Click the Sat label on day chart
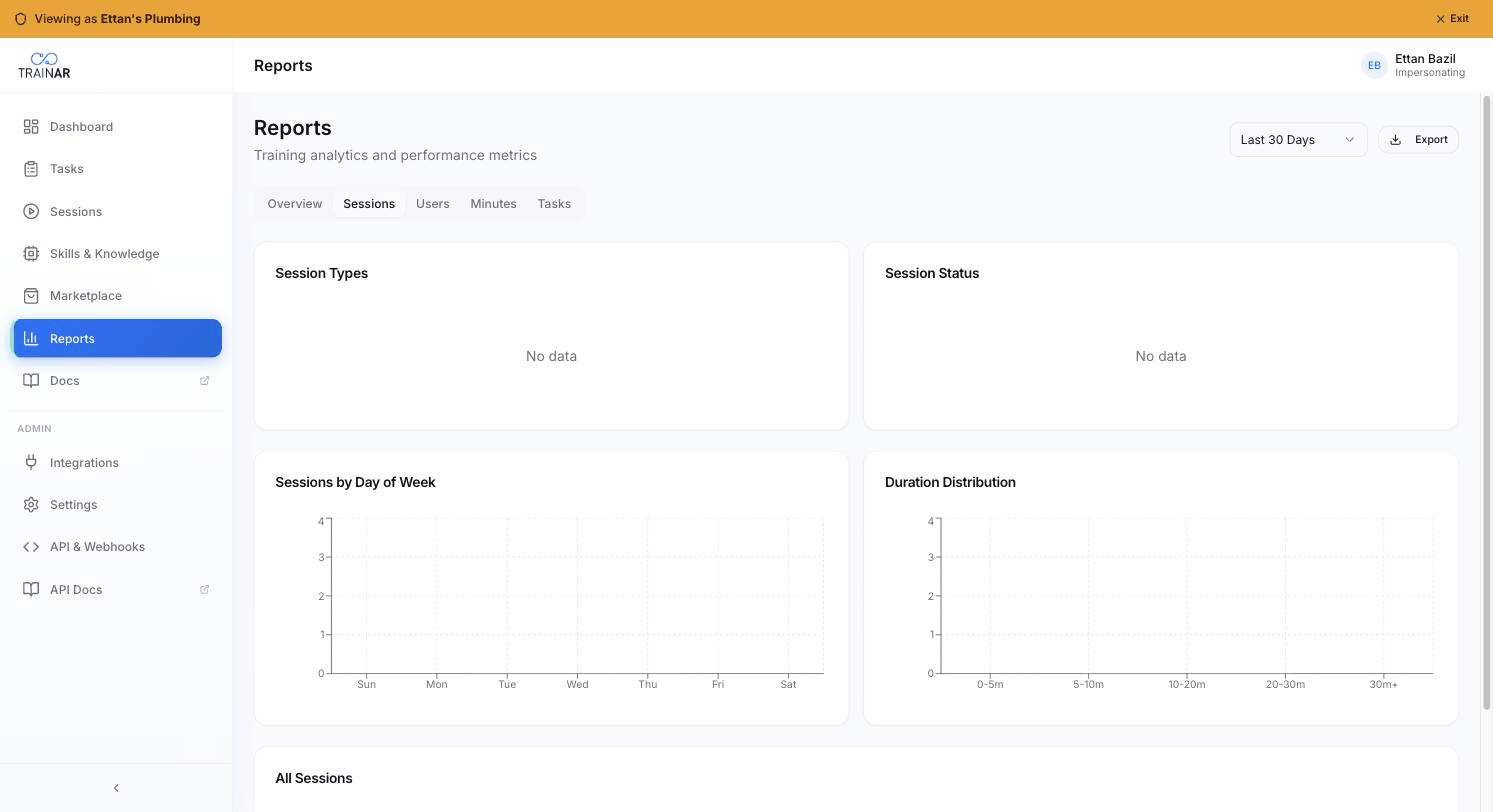 tap(788, 685)
